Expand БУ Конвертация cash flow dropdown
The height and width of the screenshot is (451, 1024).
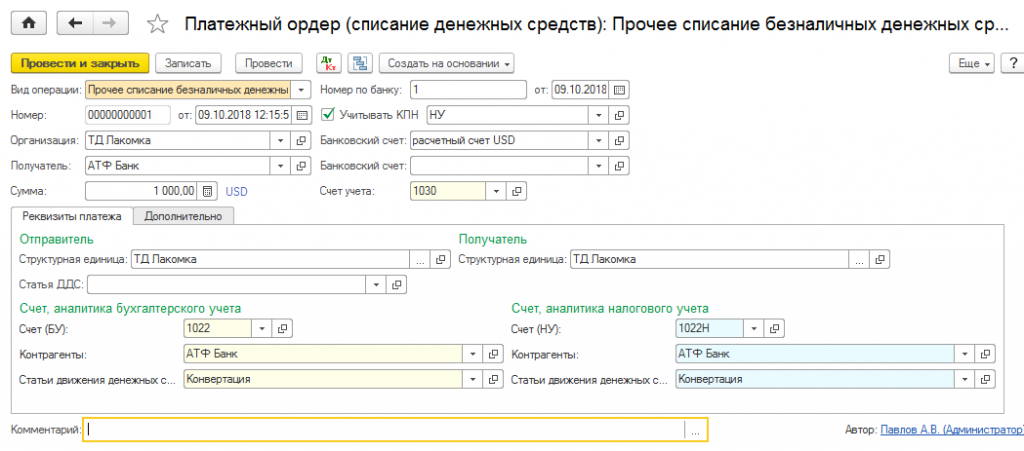473,379
